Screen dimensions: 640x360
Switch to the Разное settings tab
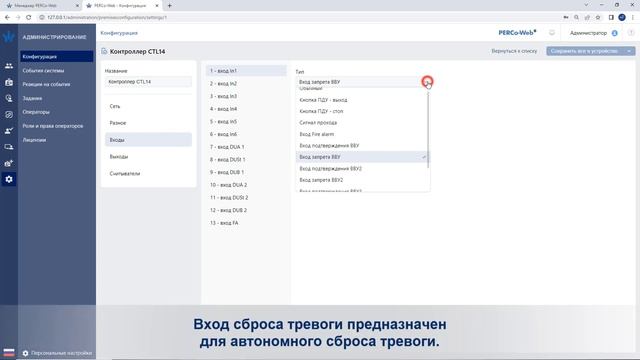tap(148, 123)
